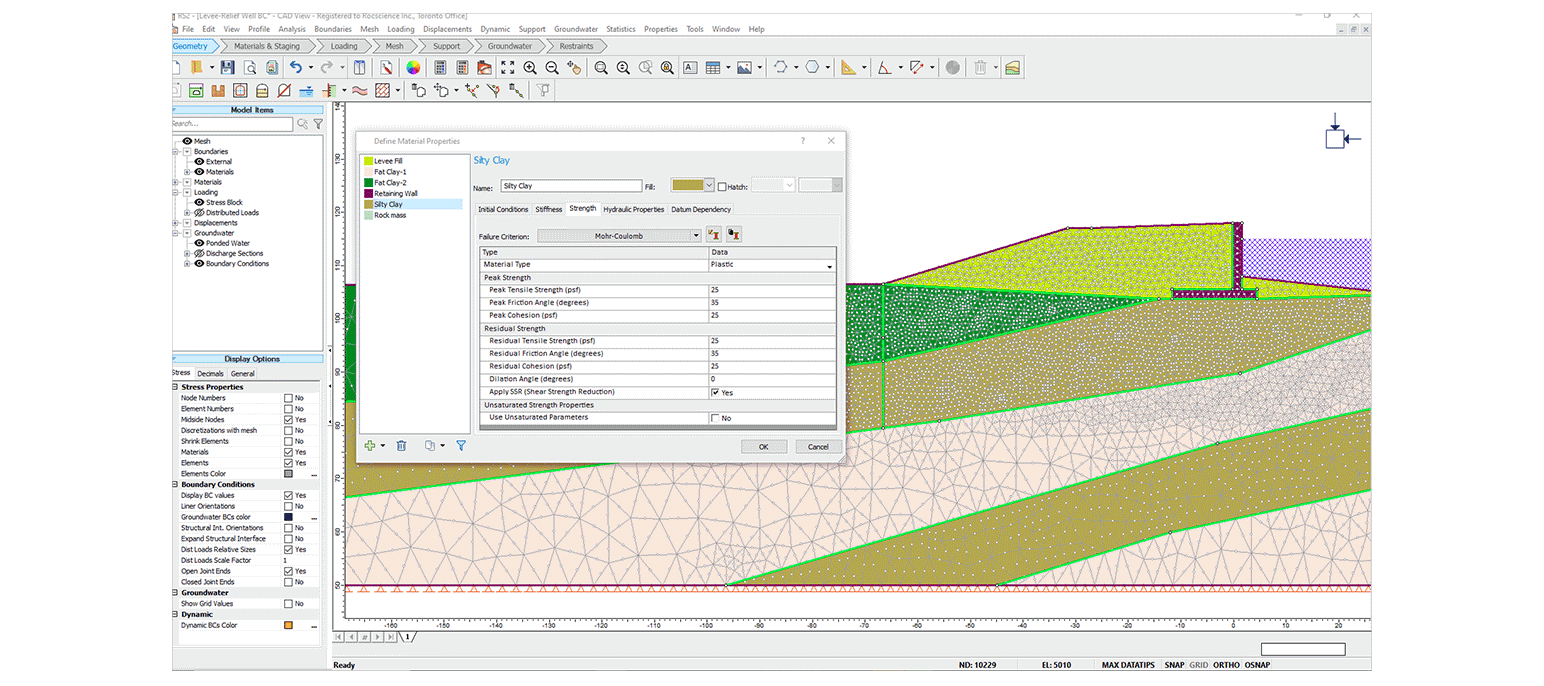Image resolution: width=1544 pixels, height=686 pixels.
Task: Click the filter funnel icon beside search
Action: [x=318, y=124]
